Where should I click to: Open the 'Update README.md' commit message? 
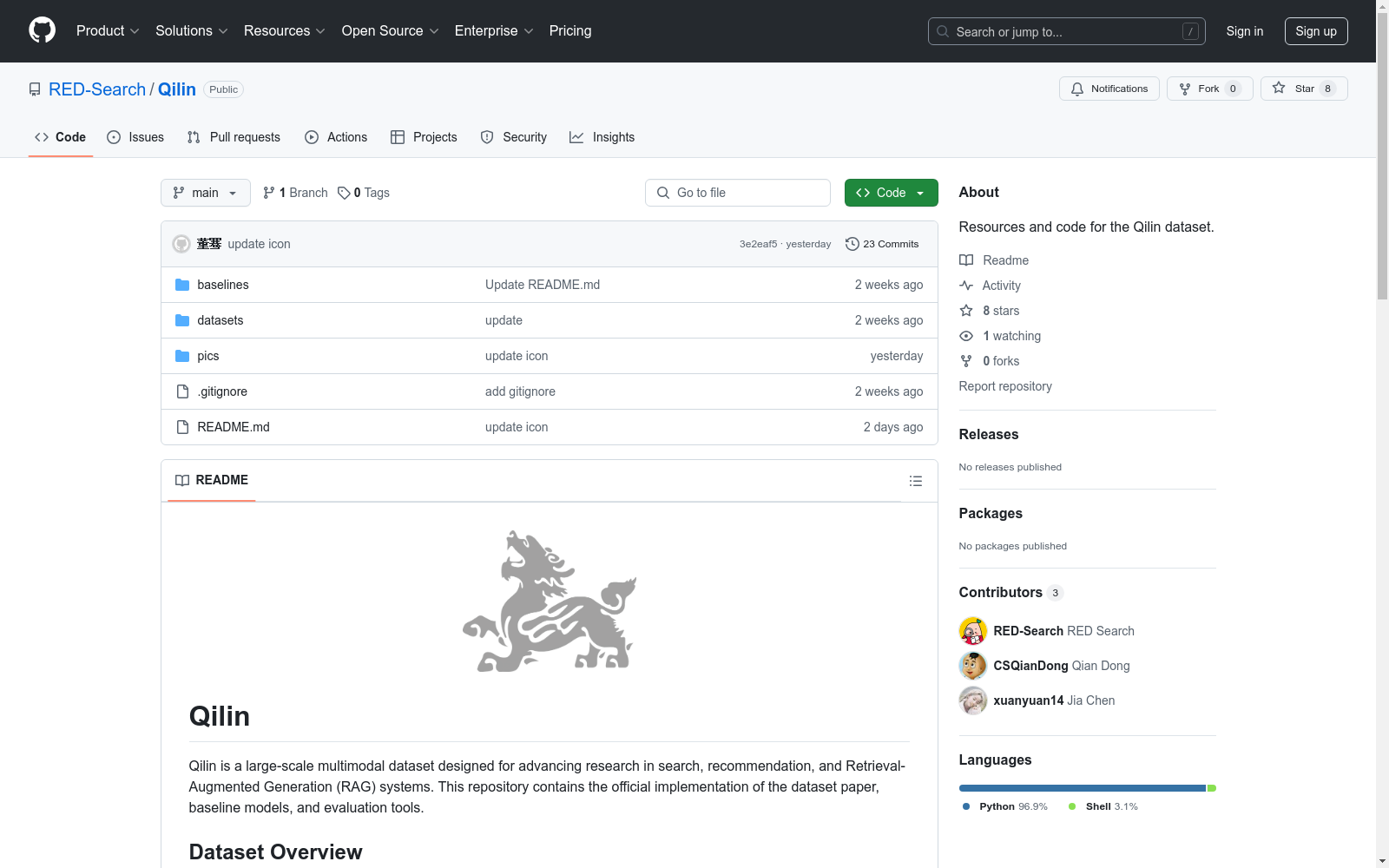tap(543, 285)
